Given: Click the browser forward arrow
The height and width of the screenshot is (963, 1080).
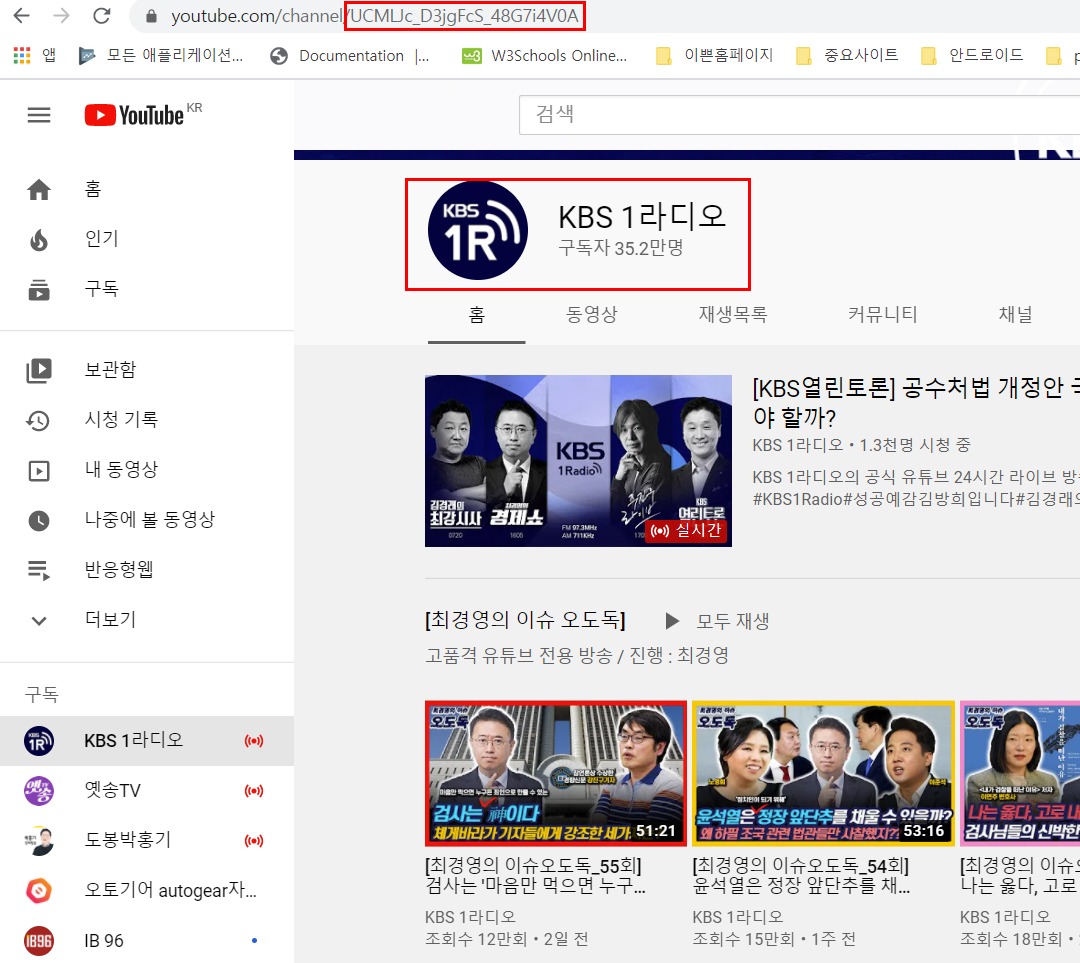Looking at the screenshot, I should pos(61,16).
